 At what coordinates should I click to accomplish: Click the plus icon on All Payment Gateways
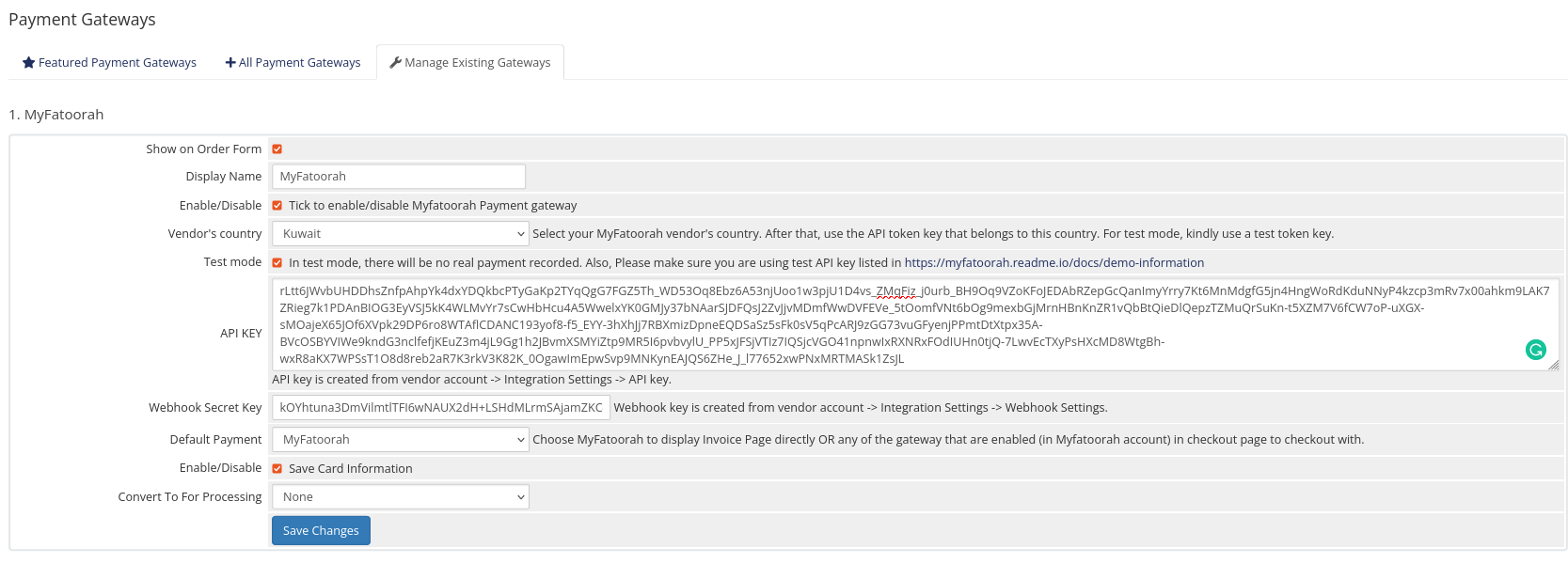[230, 62]
